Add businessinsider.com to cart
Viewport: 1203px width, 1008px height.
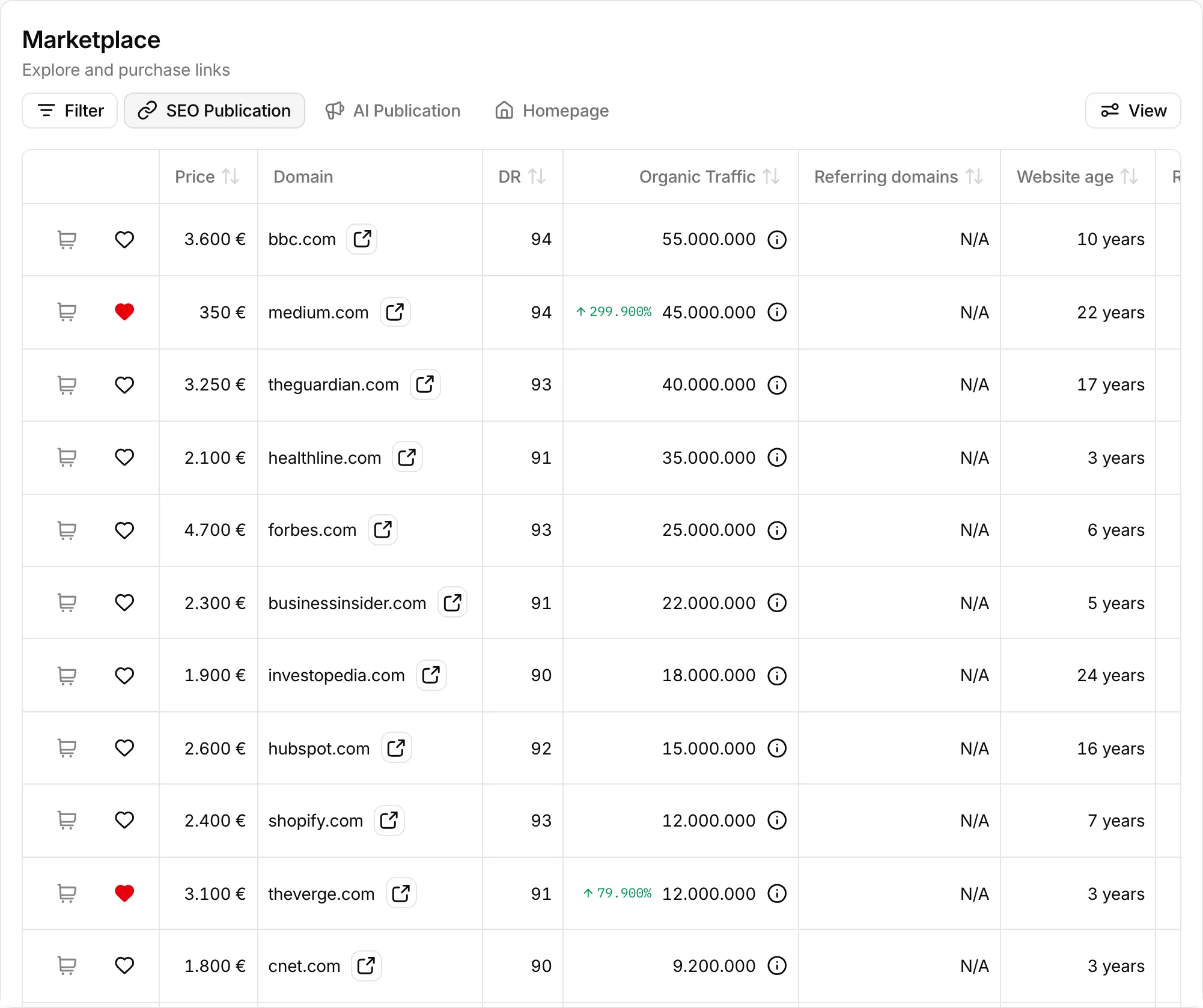point(67,603)
